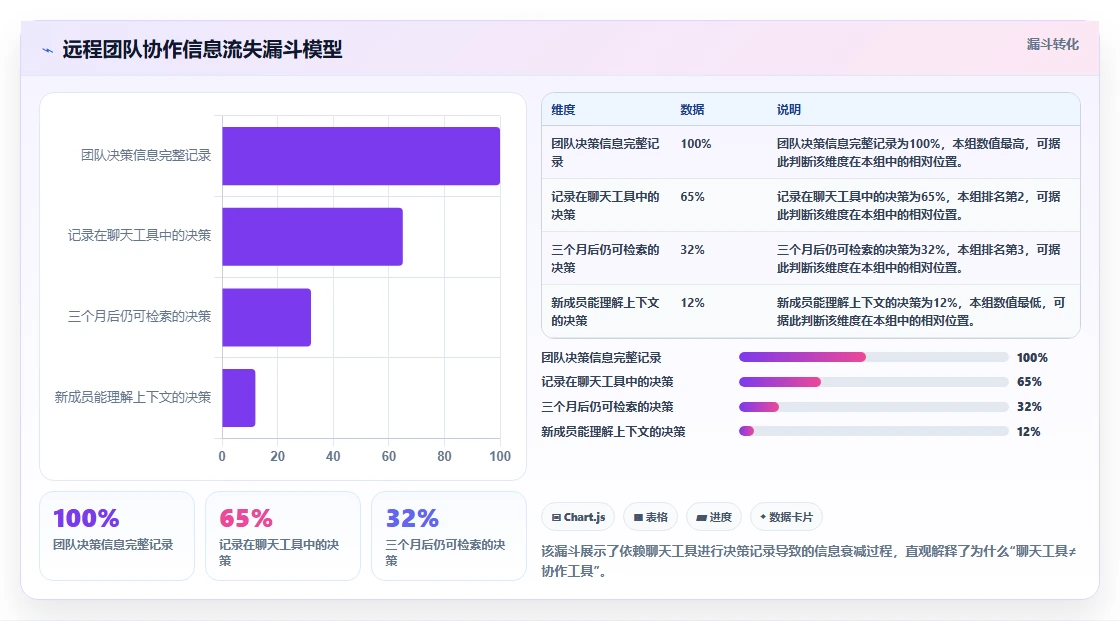1120x621 pixels.
Task: Open the 65% data card
Action: (x=283, y=536)
